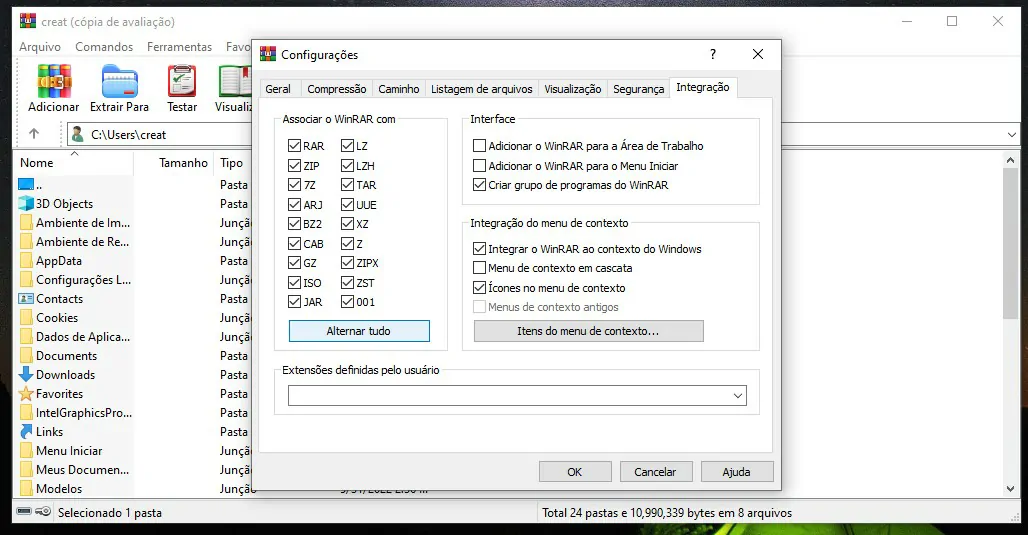Click the Menu Iniciar folder icon

pyautogui.click(x=26, y=450)
